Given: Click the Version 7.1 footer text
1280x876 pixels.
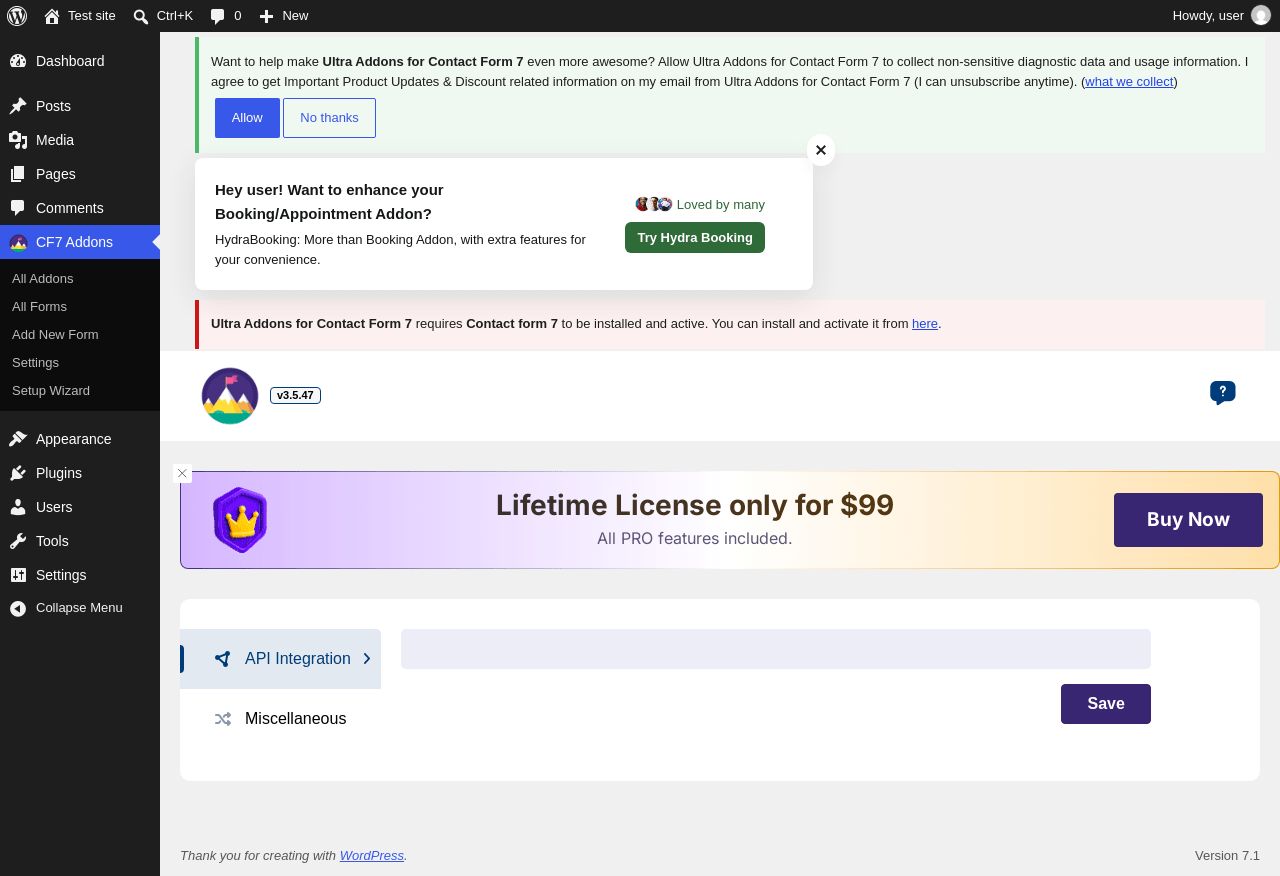Looking at the screenshot, I should [x=1227, y=856].
